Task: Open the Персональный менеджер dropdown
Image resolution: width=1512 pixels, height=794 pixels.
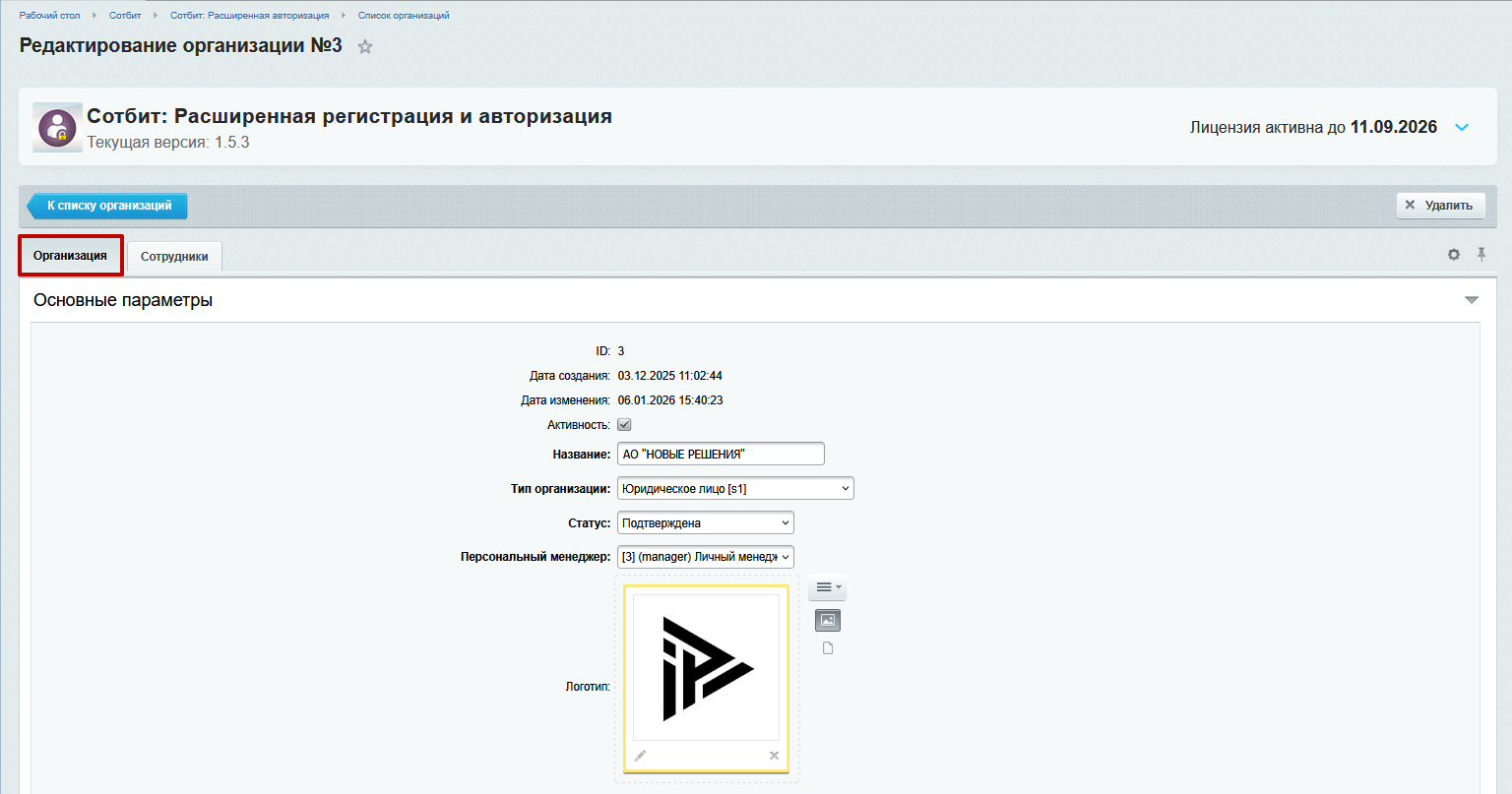Action: (x=705, y=557)
